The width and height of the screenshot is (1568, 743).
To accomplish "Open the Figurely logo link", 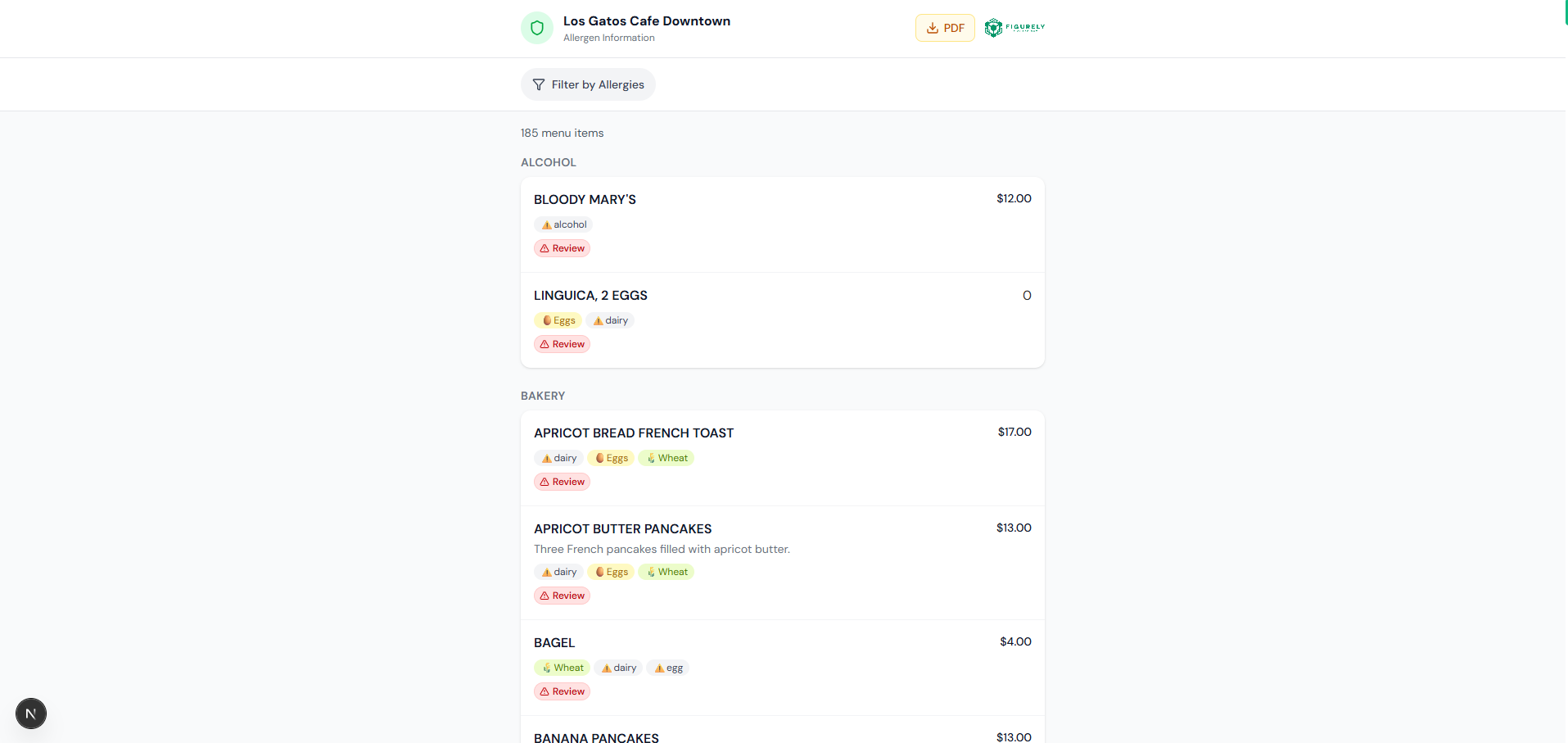I will tap(1014, 28).
